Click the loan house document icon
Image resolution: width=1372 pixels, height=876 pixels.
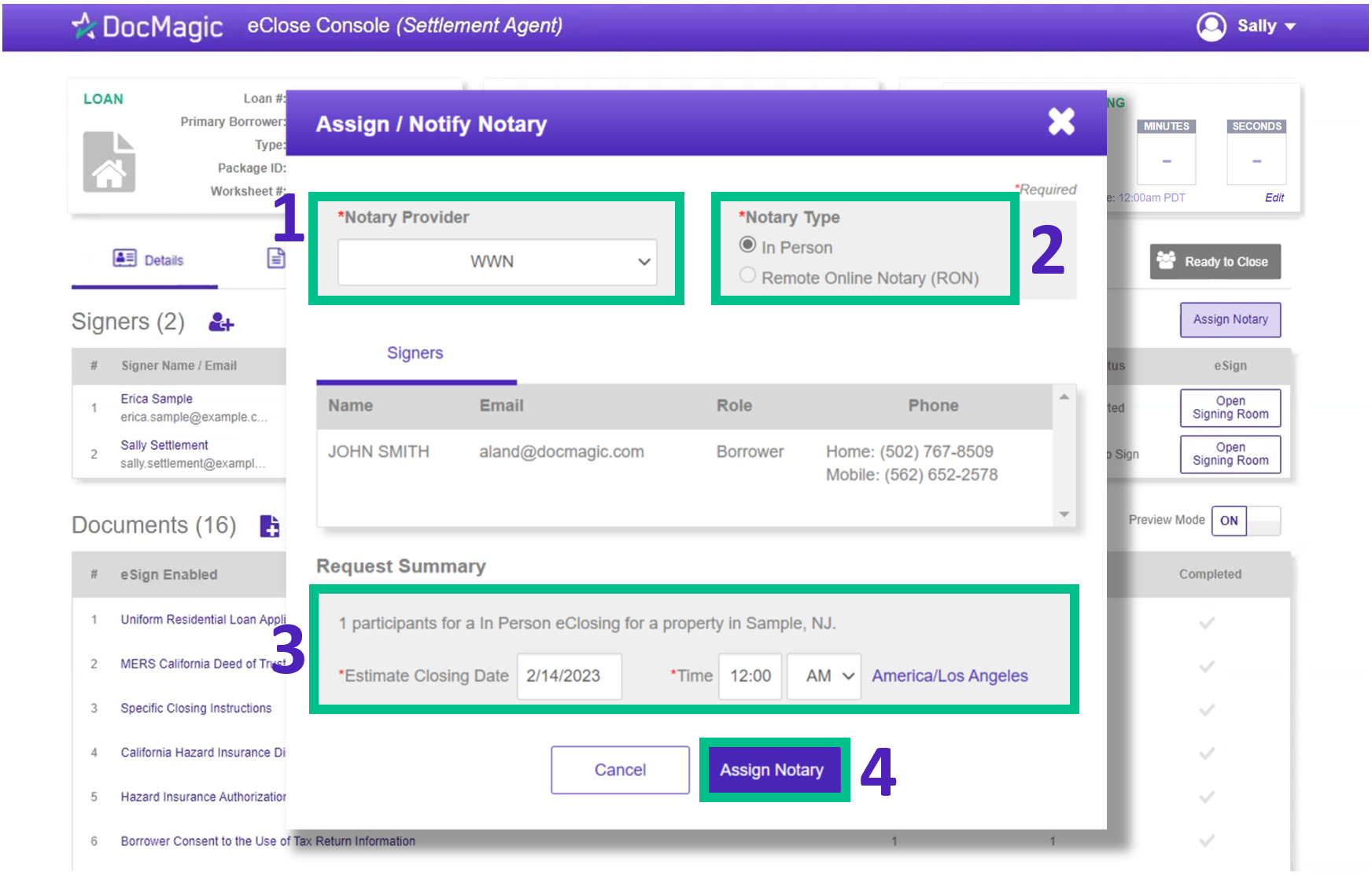(x=109, y=162)
